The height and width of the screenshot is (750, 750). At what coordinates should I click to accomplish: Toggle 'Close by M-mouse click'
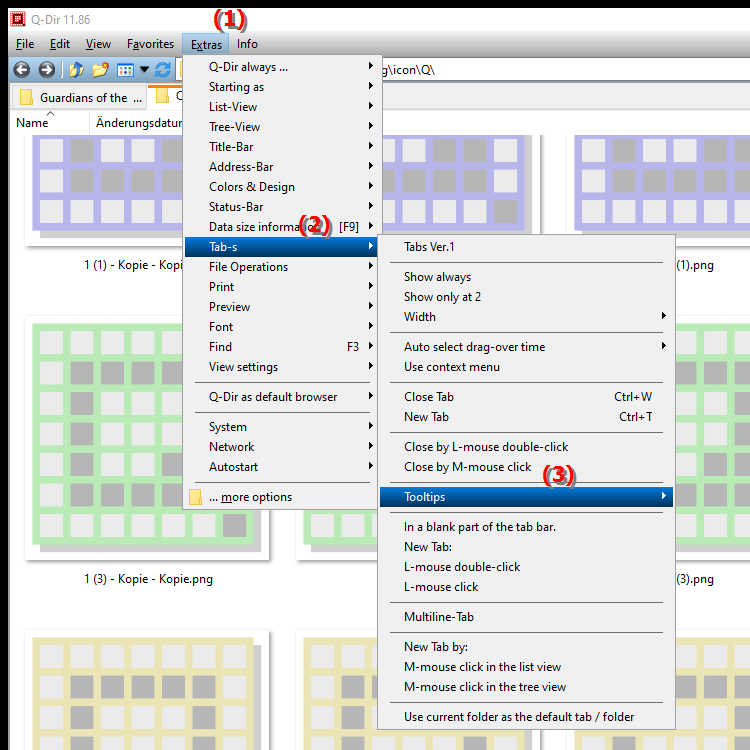click(x=526, y=467)
